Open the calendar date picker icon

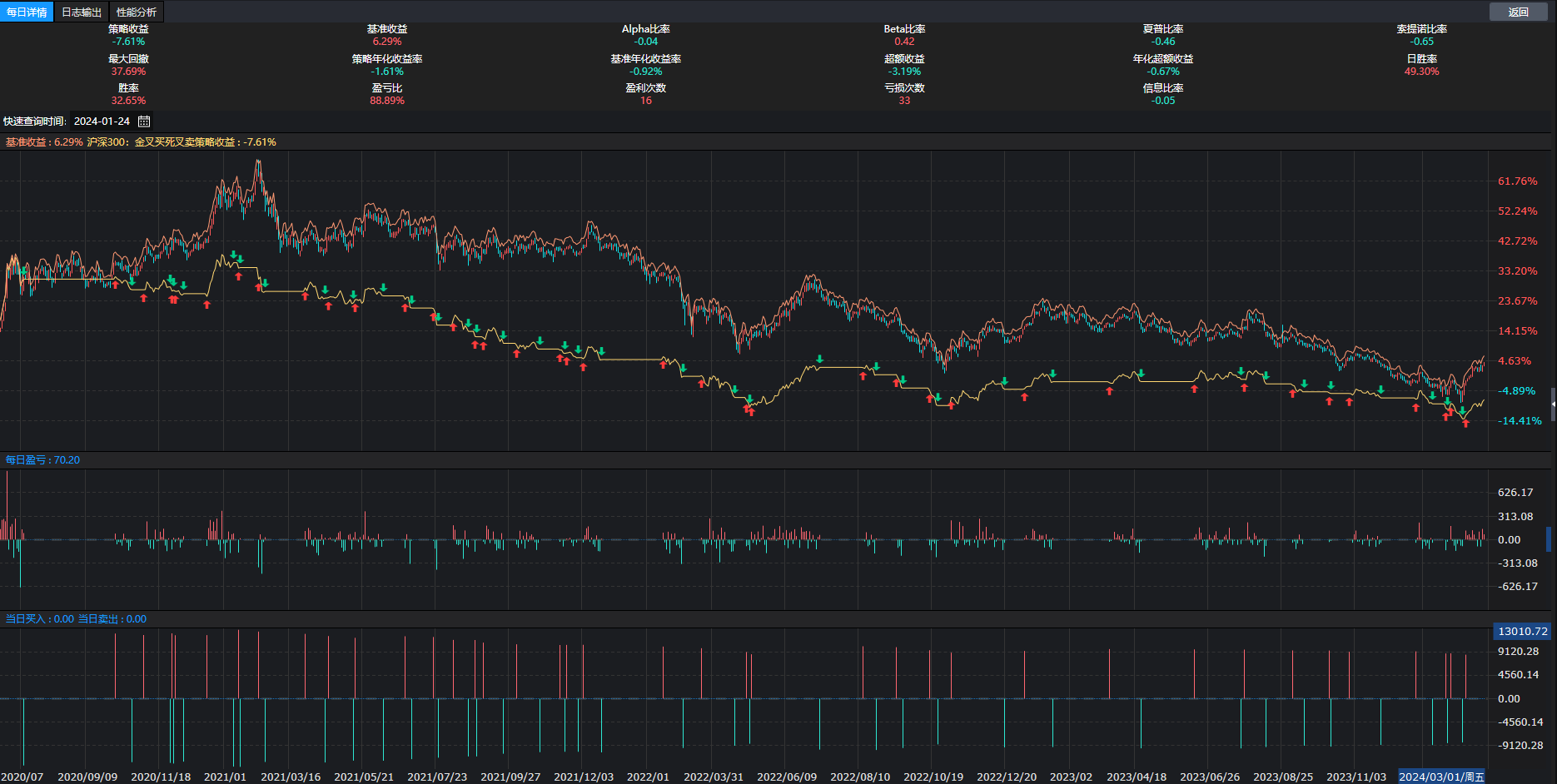pyautogui.click(x=144, y=122)
